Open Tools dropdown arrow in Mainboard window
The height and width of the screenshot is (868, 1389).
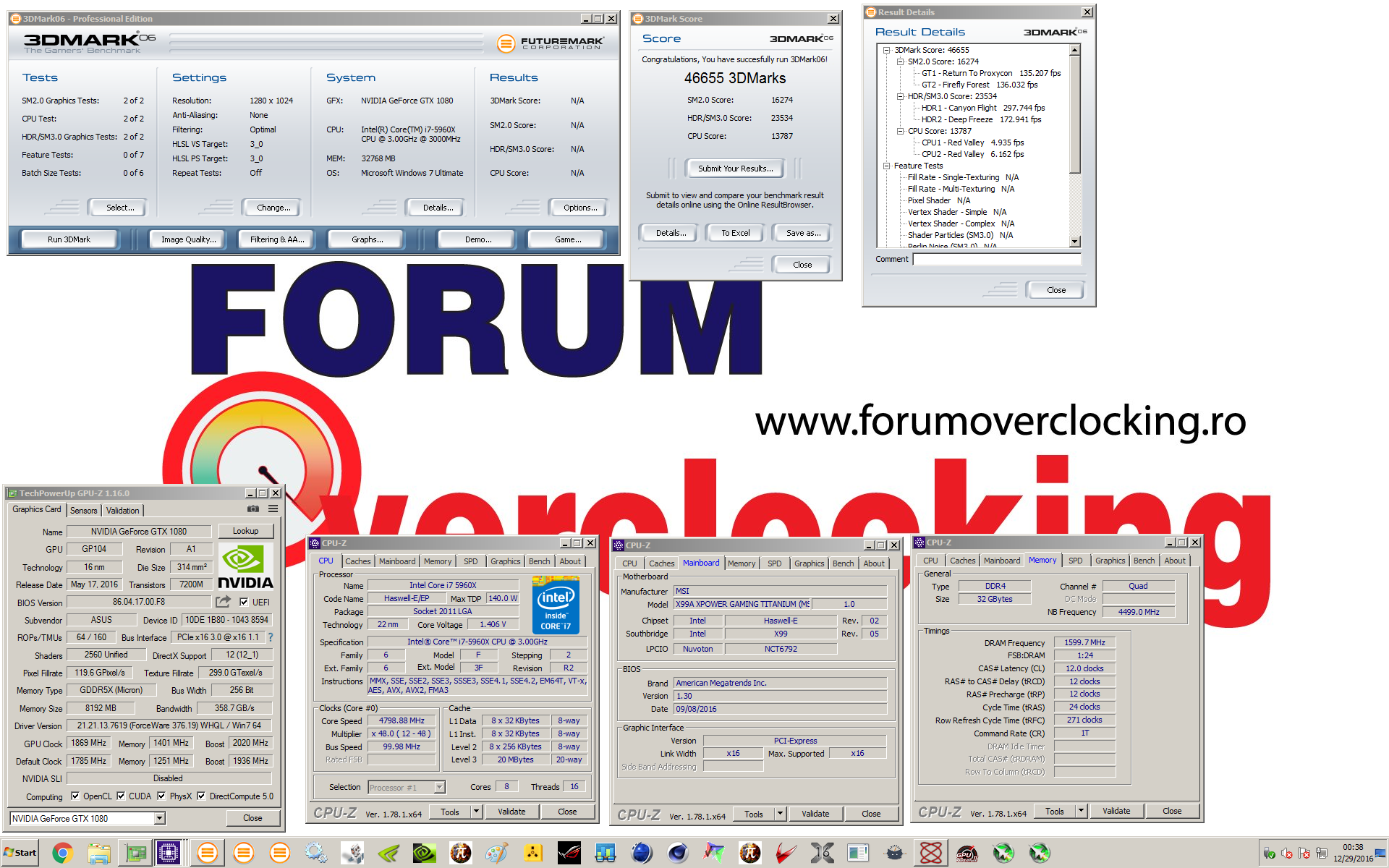coord(781,813)
